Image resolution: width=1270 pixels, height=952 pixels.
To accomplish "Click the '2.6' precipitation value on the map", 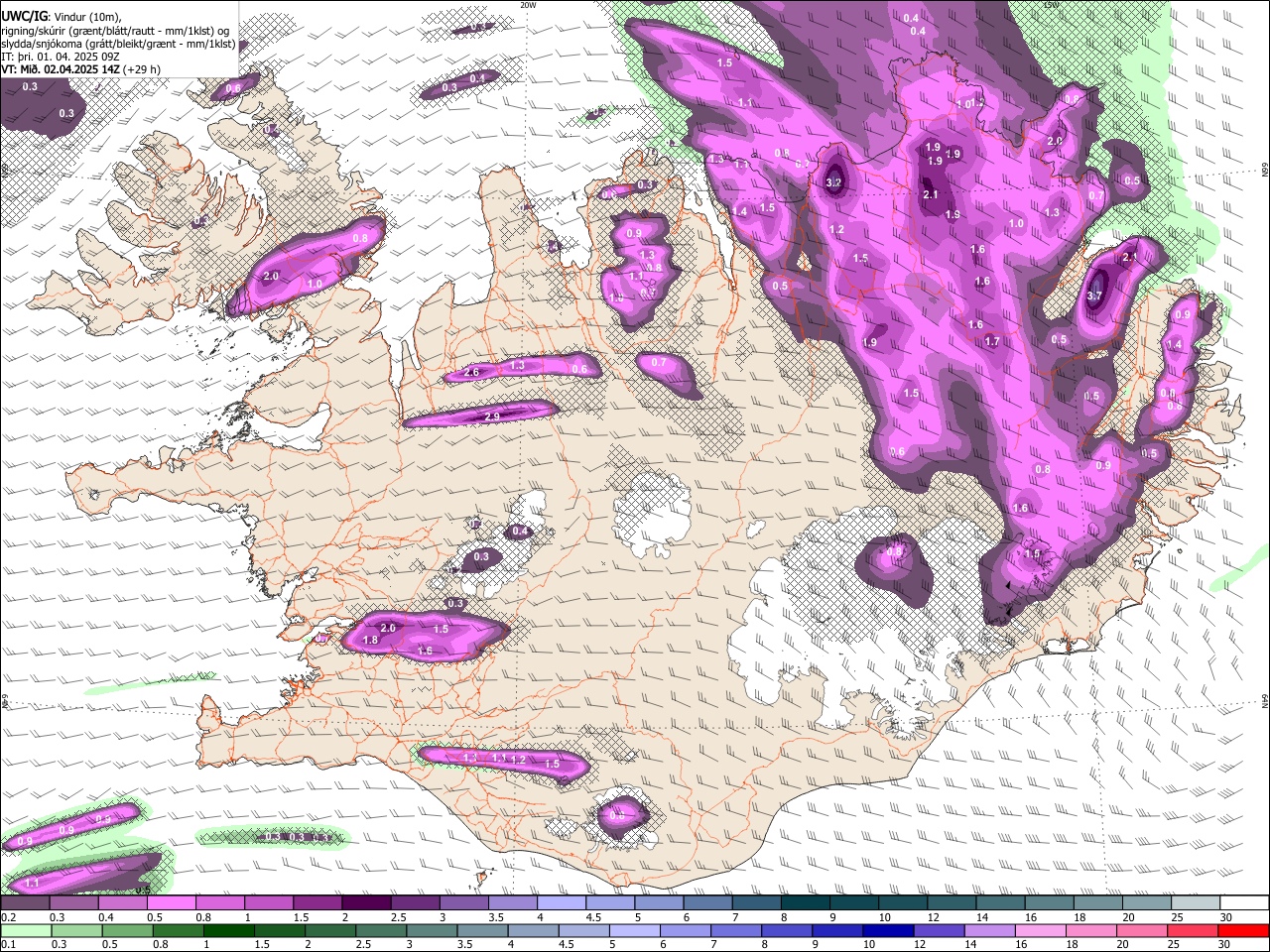I will [x=472, y=372].
